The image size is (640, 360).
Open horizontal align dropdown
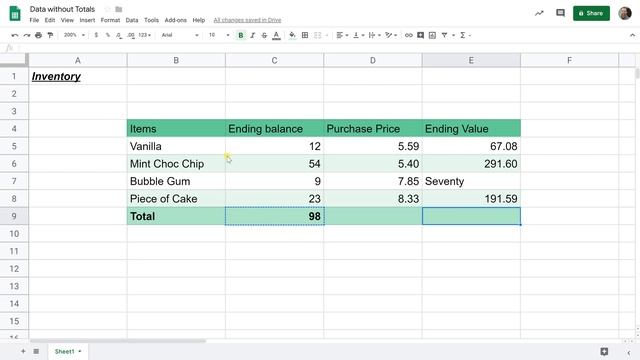coord(342,35)
